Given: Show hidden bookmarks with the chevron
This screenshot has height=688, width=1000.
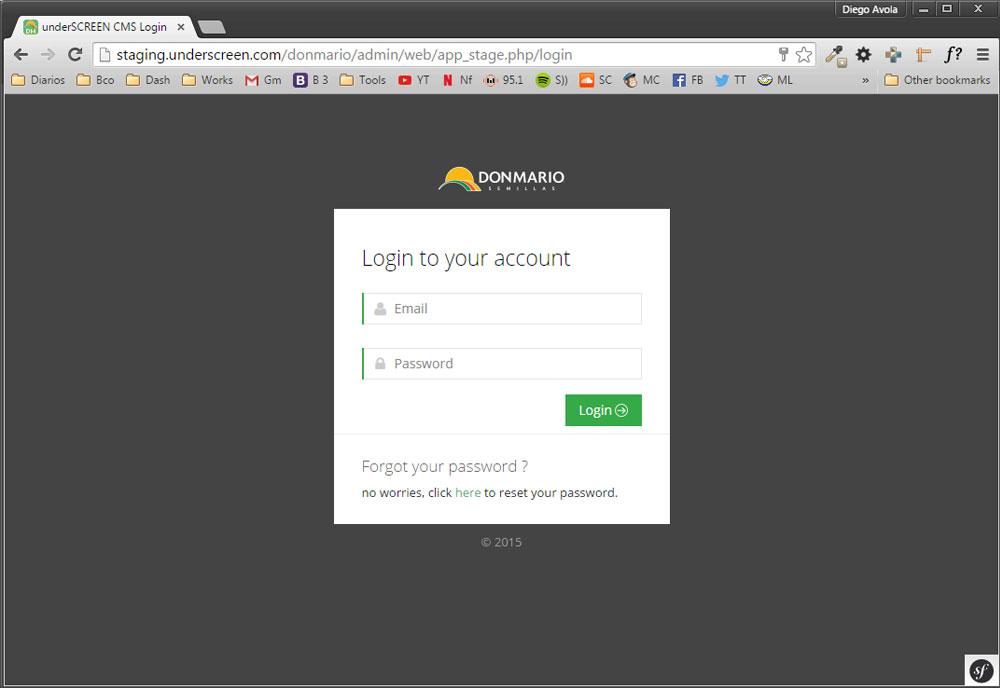Looking at the screenshot, I should tap(865, 80).
